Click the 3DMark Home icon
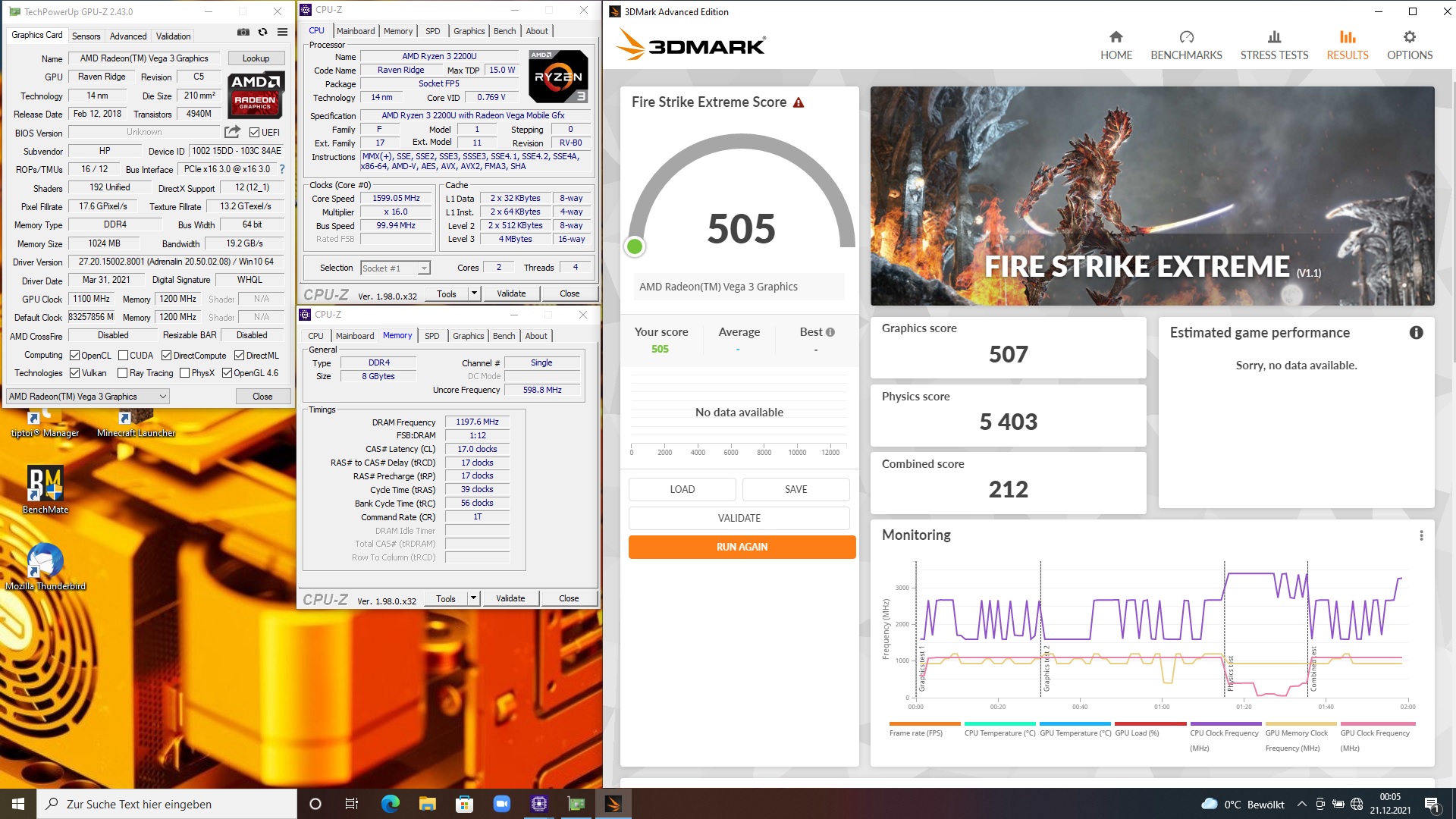The image size is (1456, 819). pyautogui.click(x=1116, y=36)
